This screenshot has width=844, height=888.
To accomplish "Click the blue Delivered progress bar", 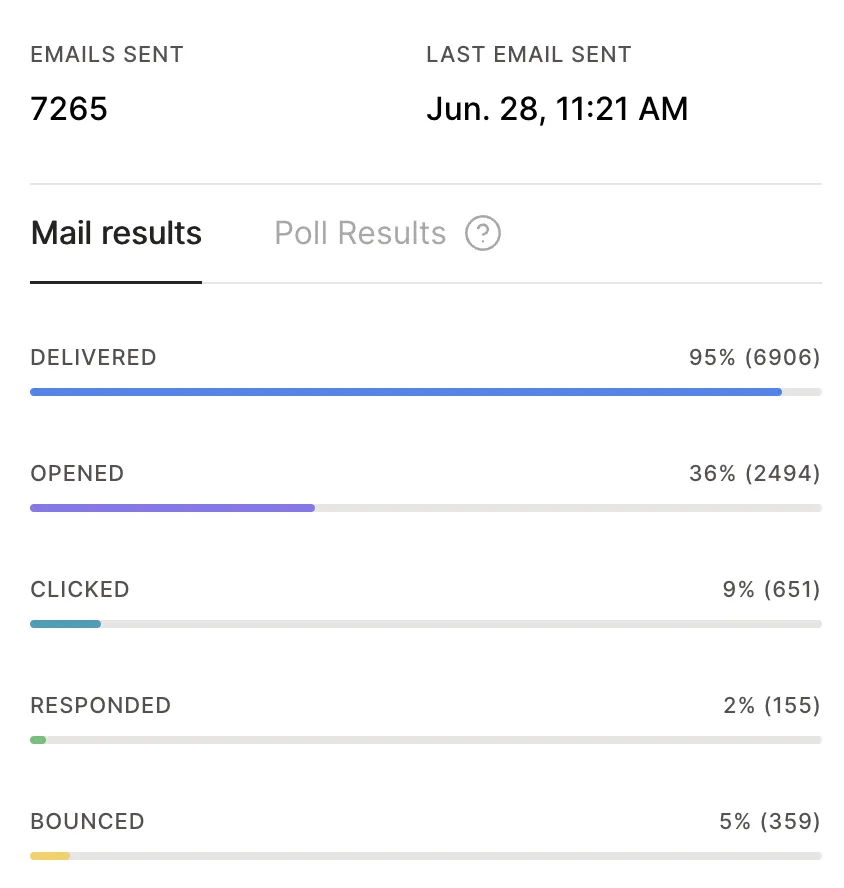I will click(x=406, y=392).
